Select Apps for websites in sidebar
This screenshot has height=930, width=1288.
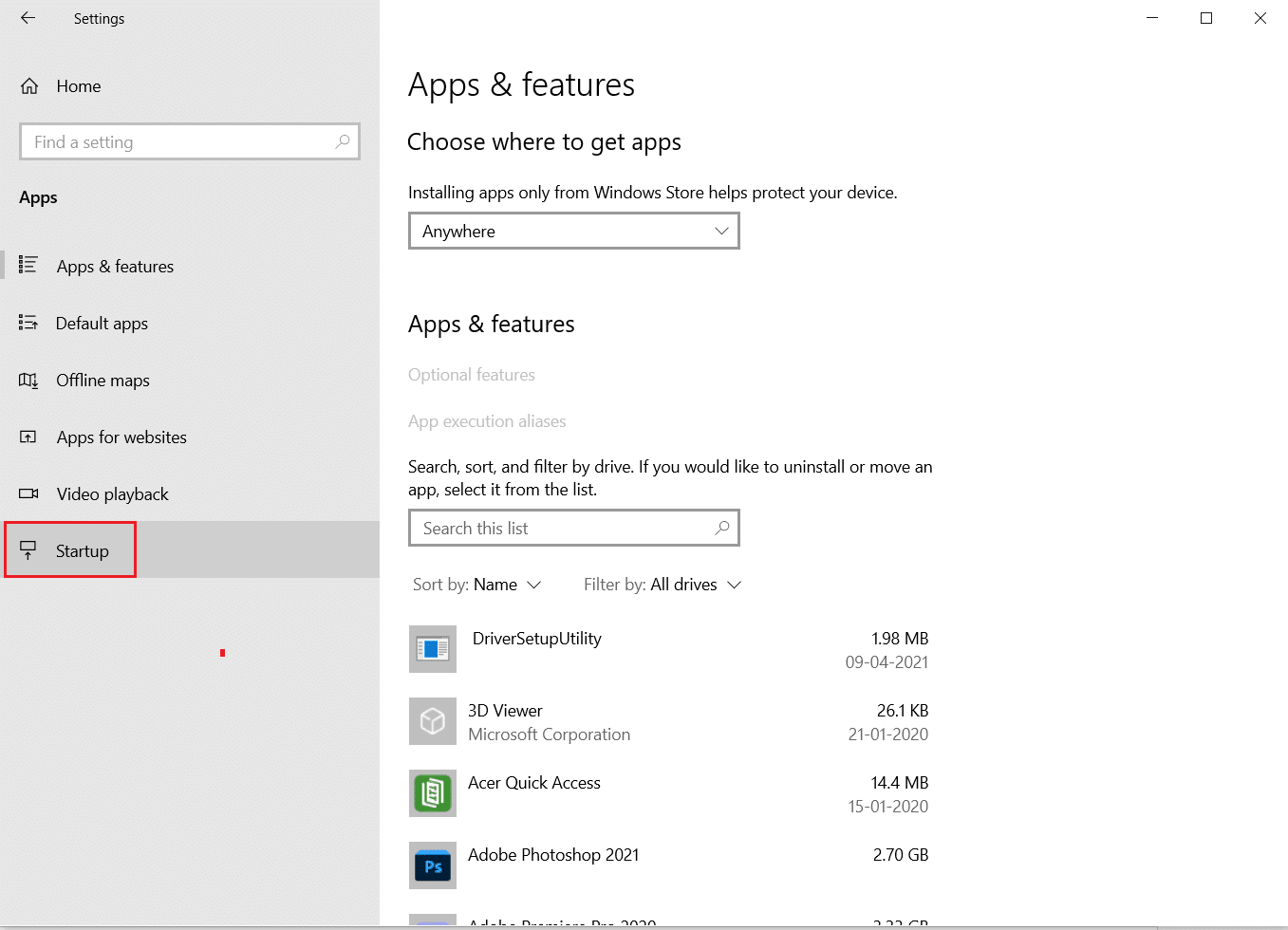point(121,437)
